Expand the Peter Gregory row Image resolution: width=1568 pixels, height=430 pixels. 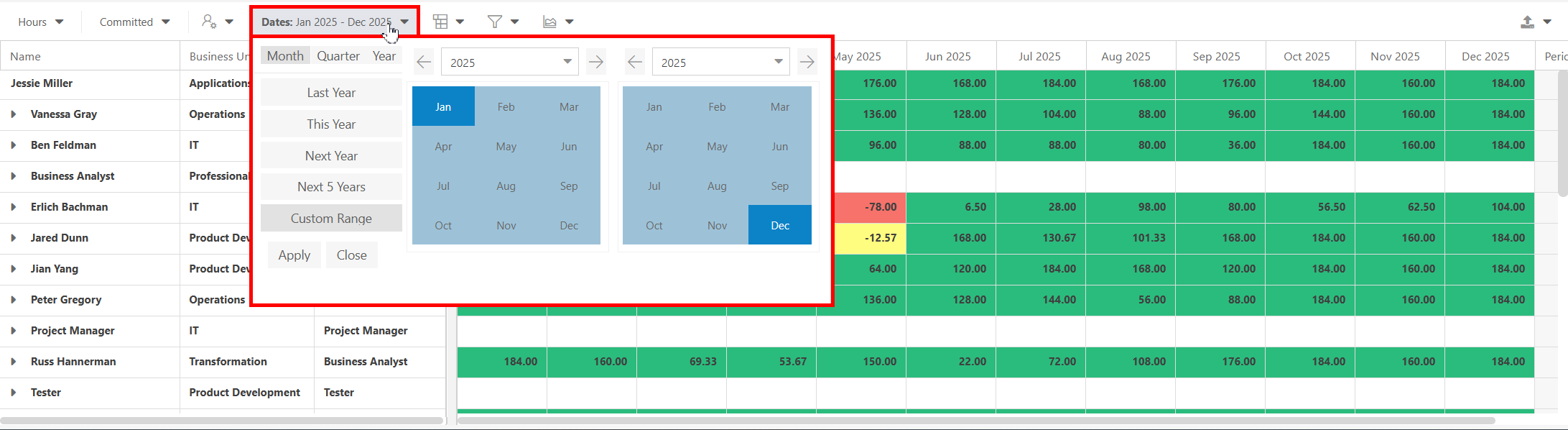click(x=14, y=300)
